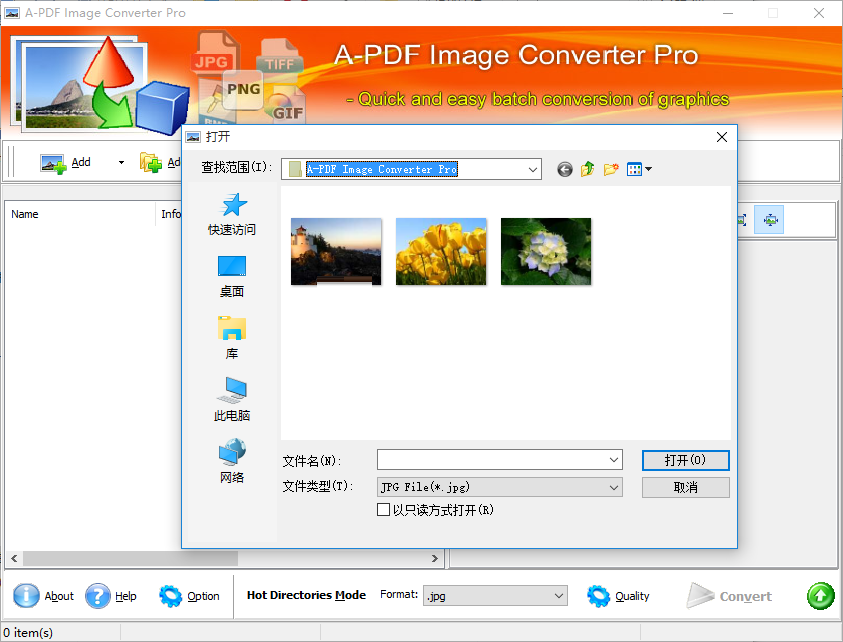Click the About icon

click(x=26, y=596)
